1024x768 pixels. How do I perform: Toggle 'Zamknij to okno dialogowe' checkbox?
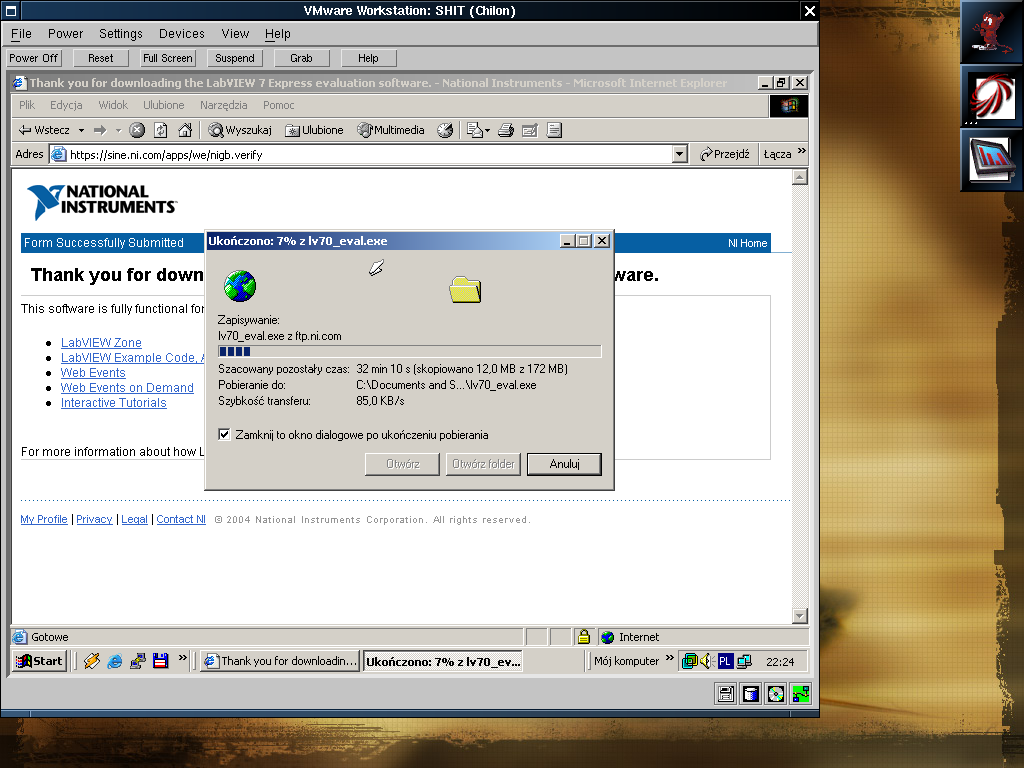click(224, 435)
